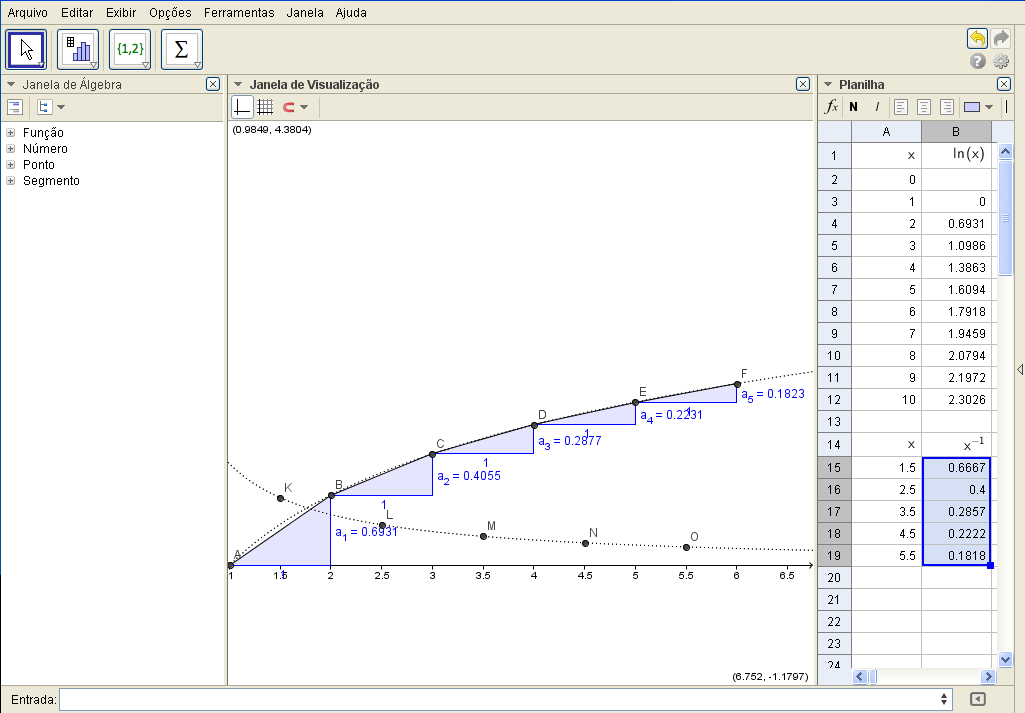Pick the cell background color swatch

tap(971, 106)
